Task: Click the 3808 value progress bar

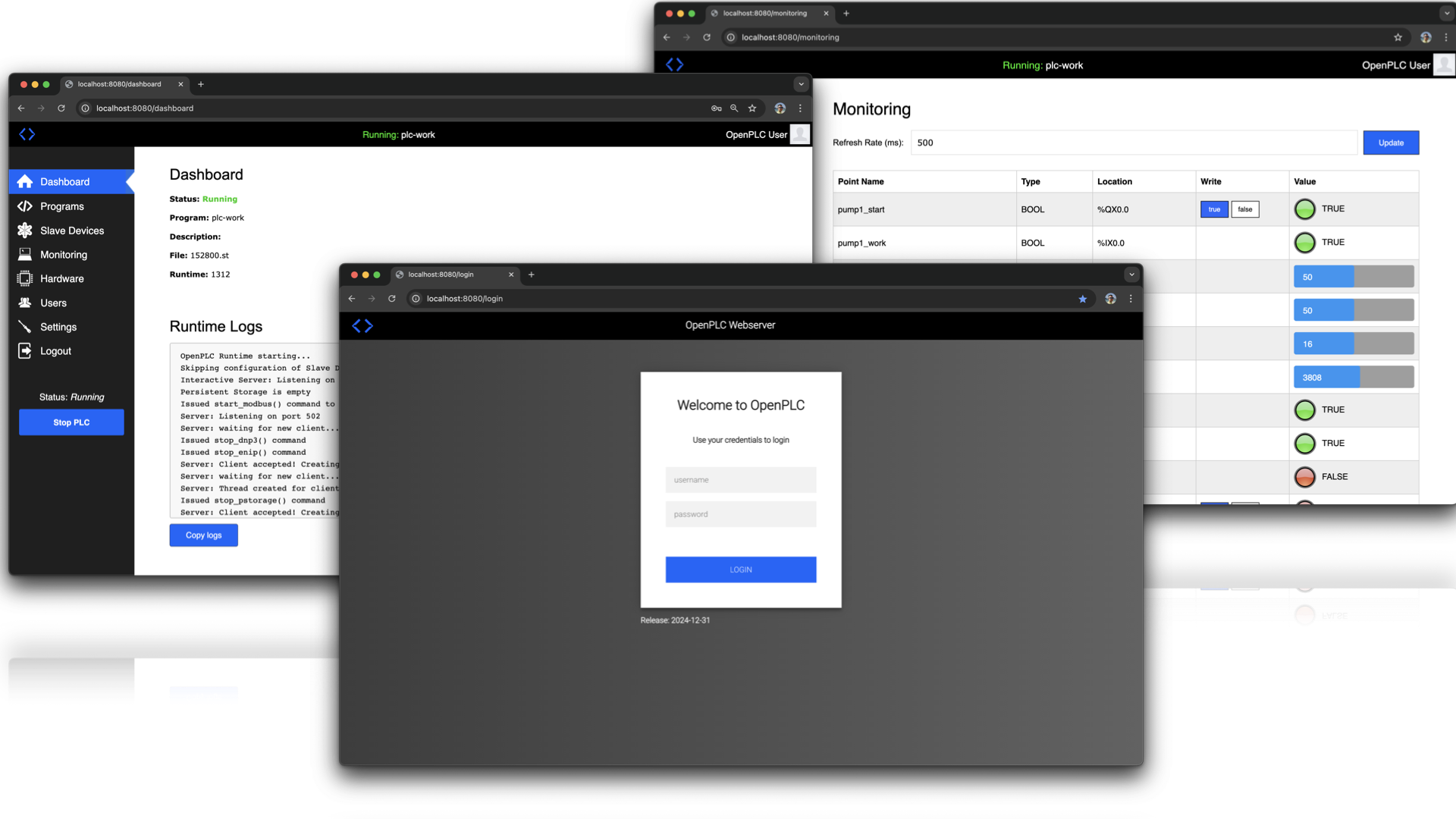Action: [1354, 378]
